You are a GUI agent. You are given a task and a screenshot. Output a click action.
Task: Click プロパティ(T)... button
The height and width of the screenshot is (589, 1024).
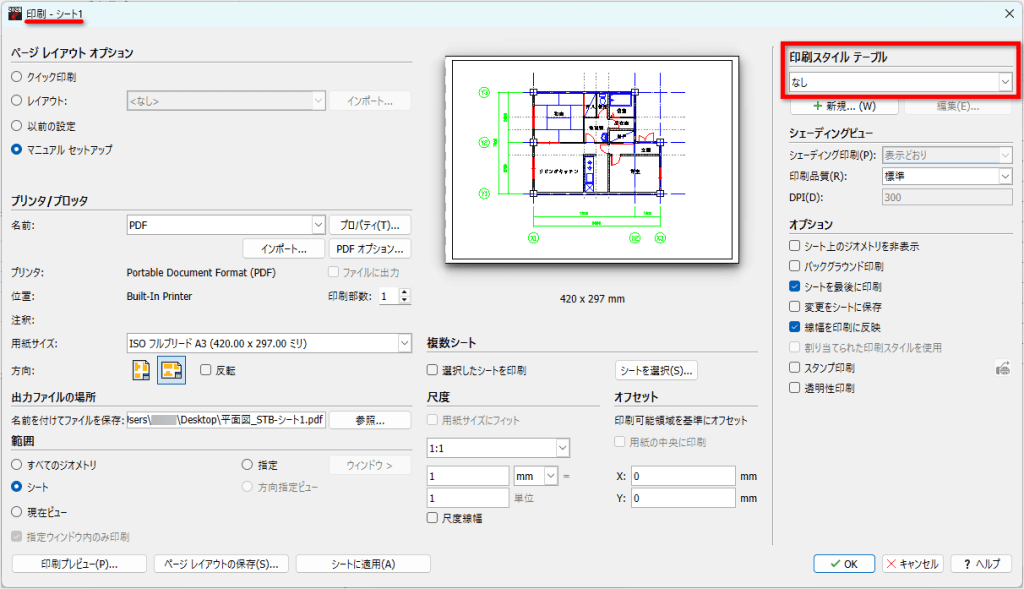(x=370, y=225)
